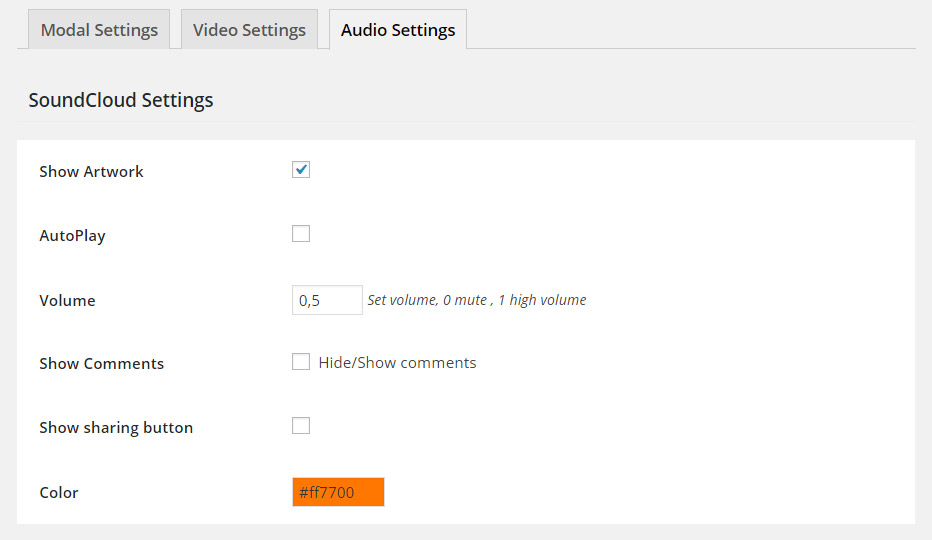Viewport: 932px width, 540px height.
Task: Open the Video Settings tab
Action: 249,30
